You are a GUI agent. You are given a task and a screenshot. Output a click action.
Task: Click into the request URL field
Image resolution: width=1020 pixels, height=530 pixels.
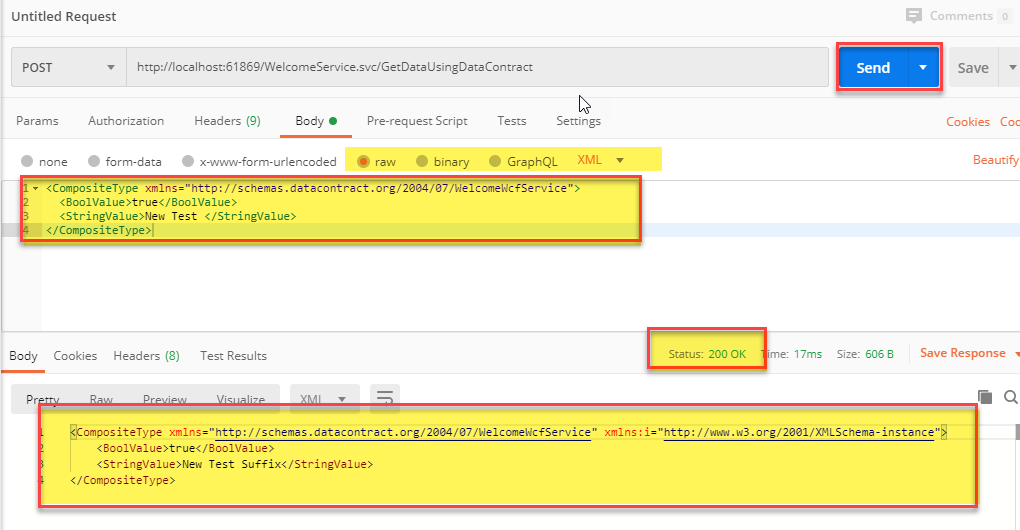480,68
